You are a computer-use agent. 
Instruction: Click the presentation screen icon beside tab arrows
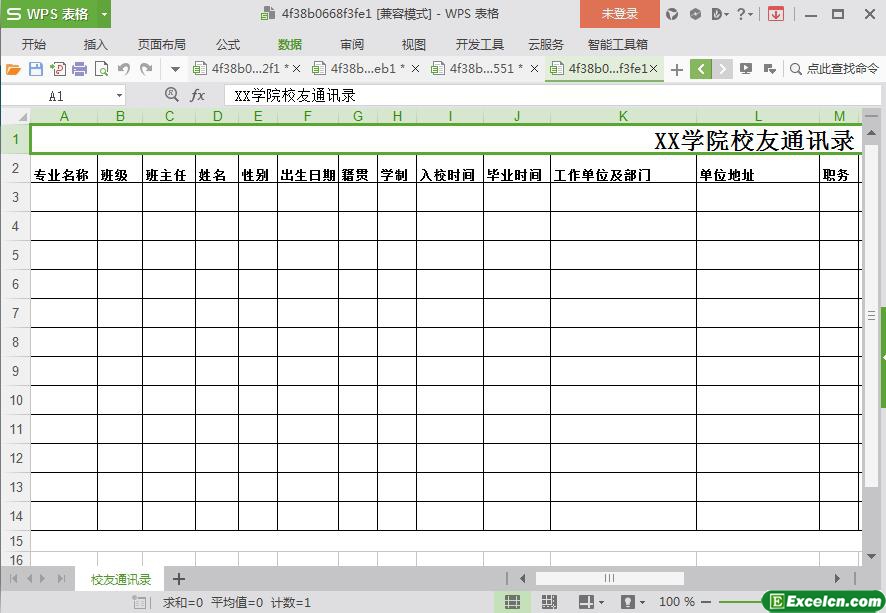point(746,69)
